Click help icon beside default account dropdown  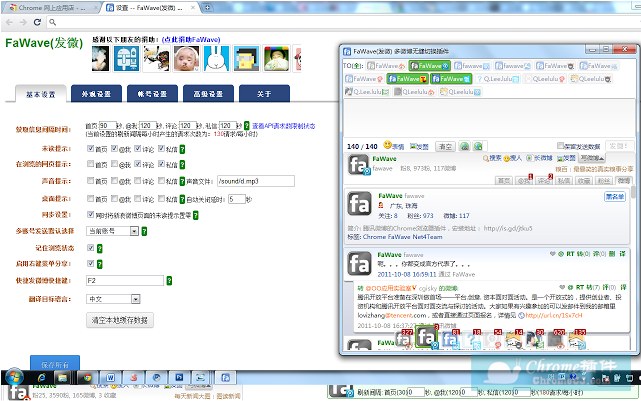(144, 231)
